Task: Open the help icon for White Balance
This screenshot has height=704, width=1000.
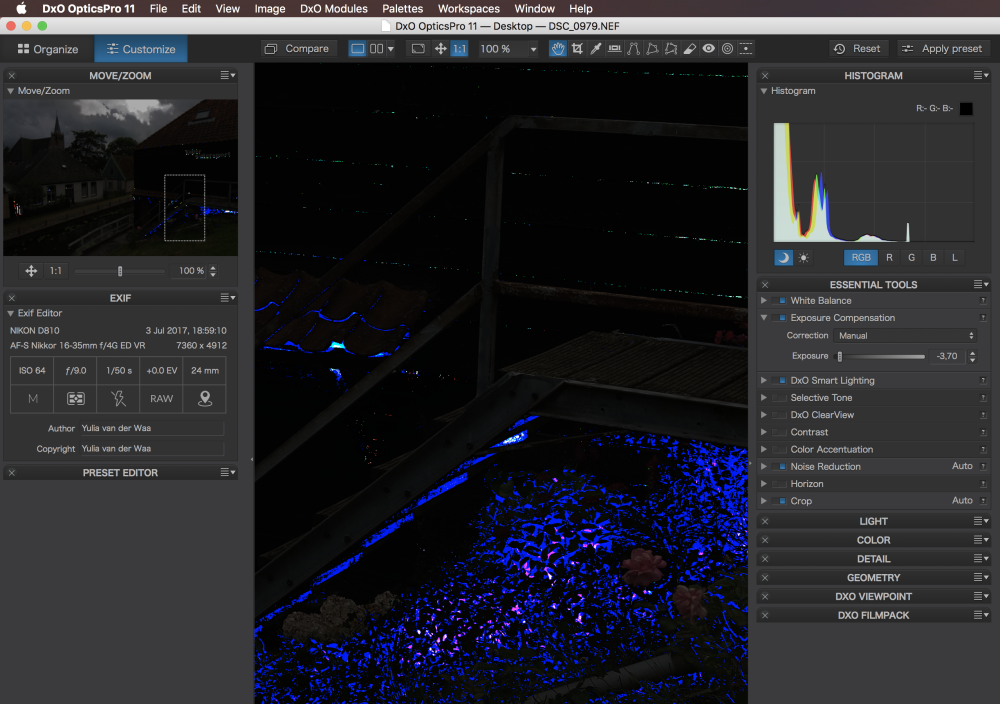Action: coord(983,300)
